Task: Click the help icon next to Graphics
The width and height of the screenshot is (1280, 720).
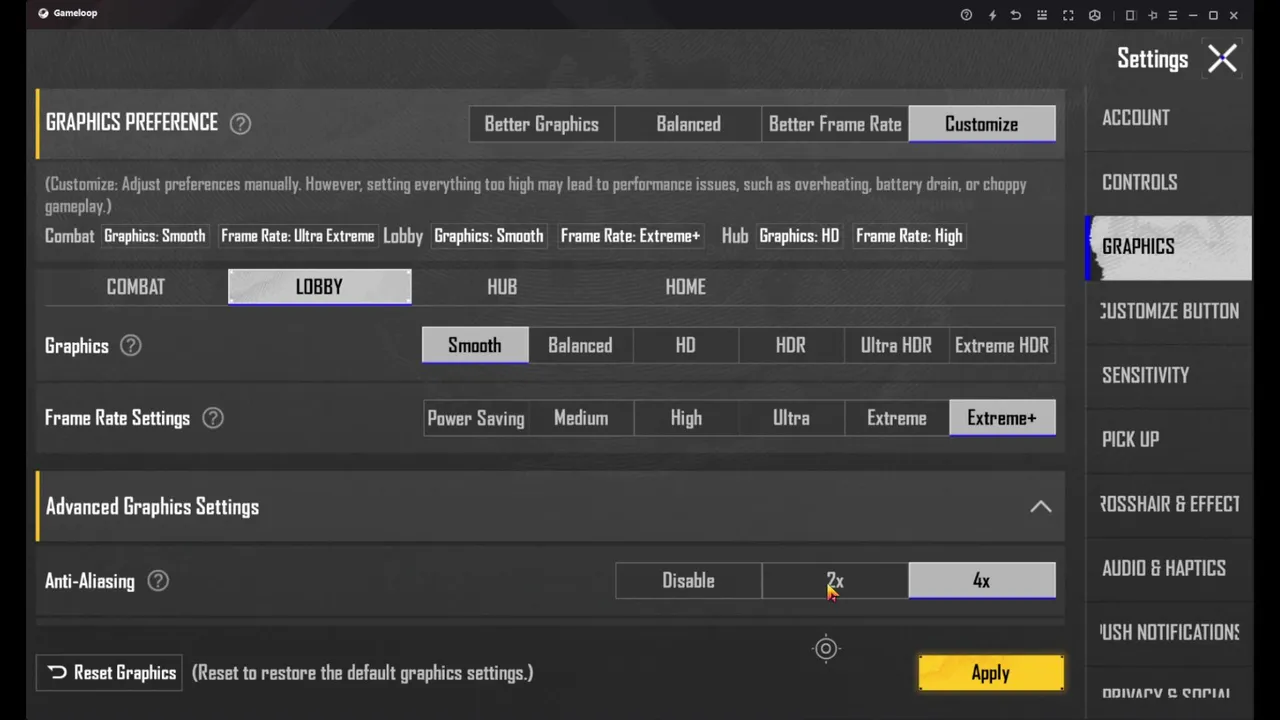Action: coord(131,346)
